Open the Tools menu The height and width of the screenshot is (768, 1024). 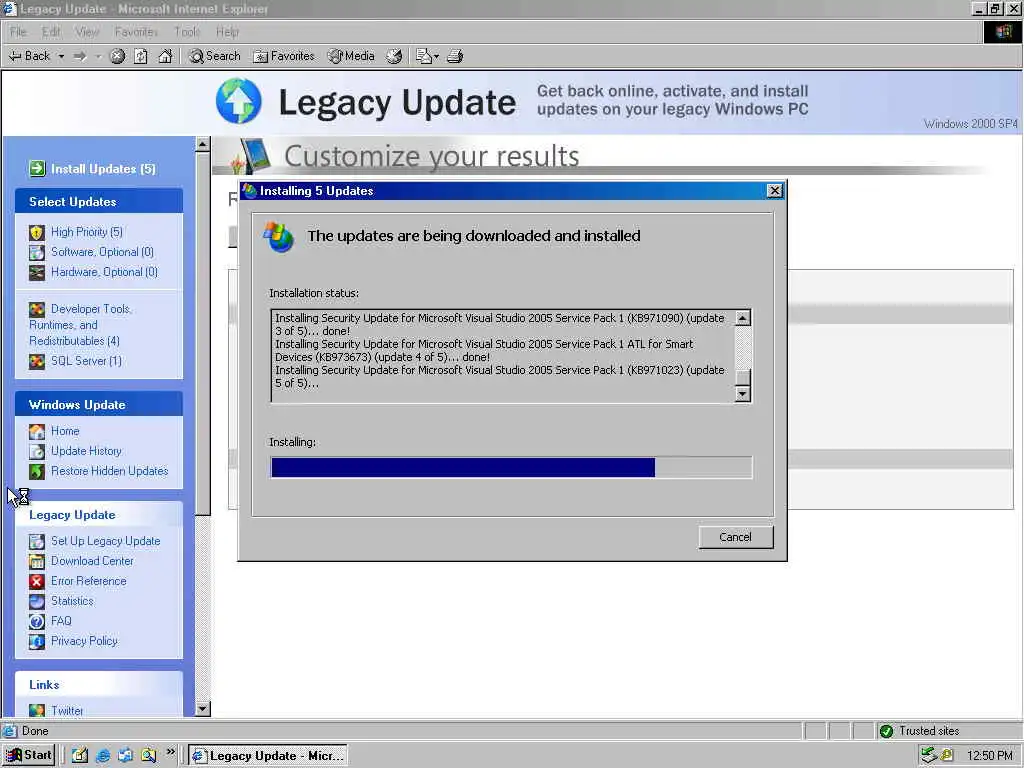tap(187, 32)
